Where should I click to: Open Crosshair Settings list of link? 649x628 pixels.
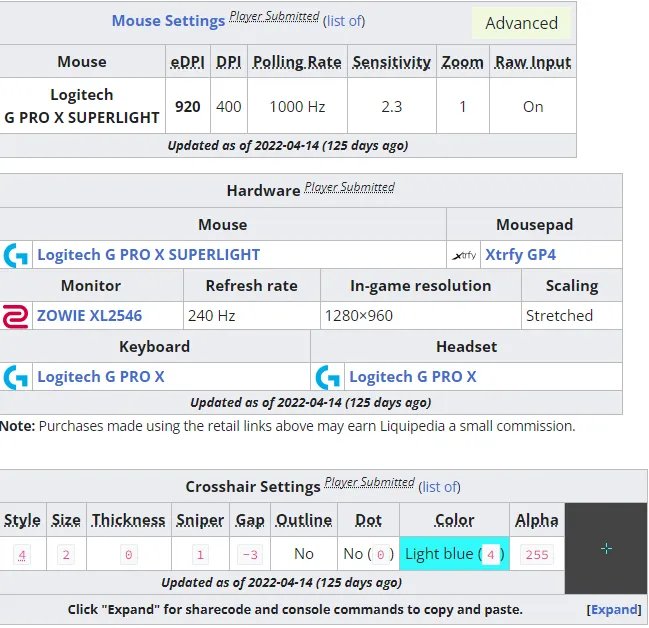pos(440,487)
